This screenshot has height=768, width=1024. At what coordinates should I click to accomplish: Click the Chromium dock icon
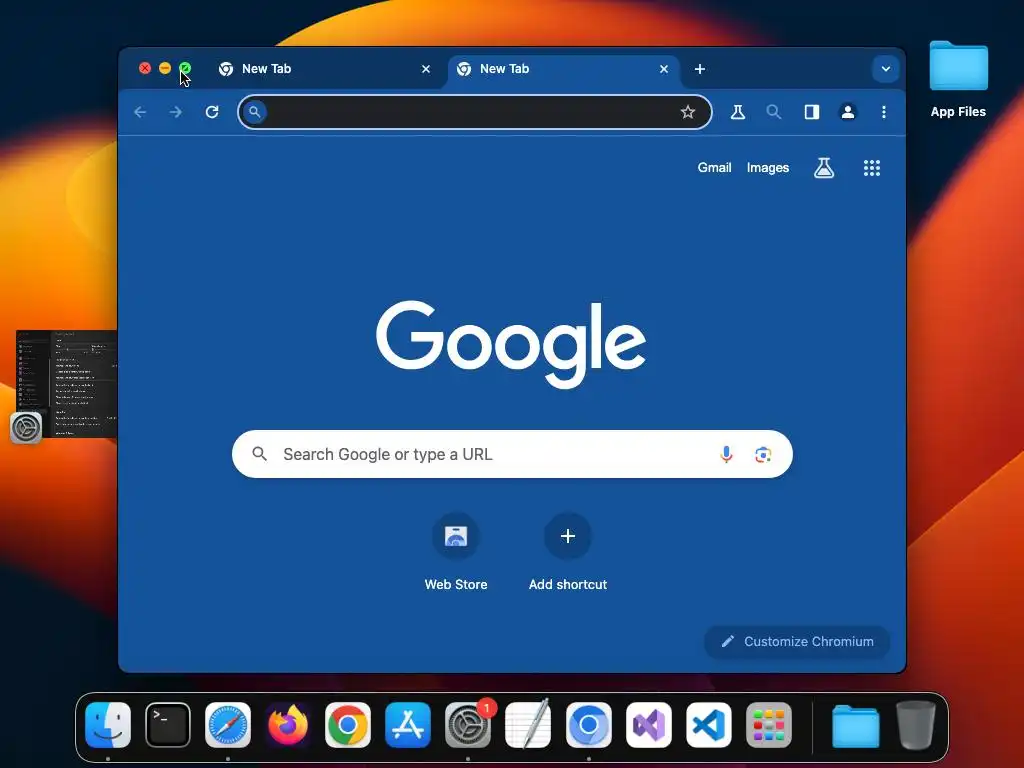coord(588,725)
